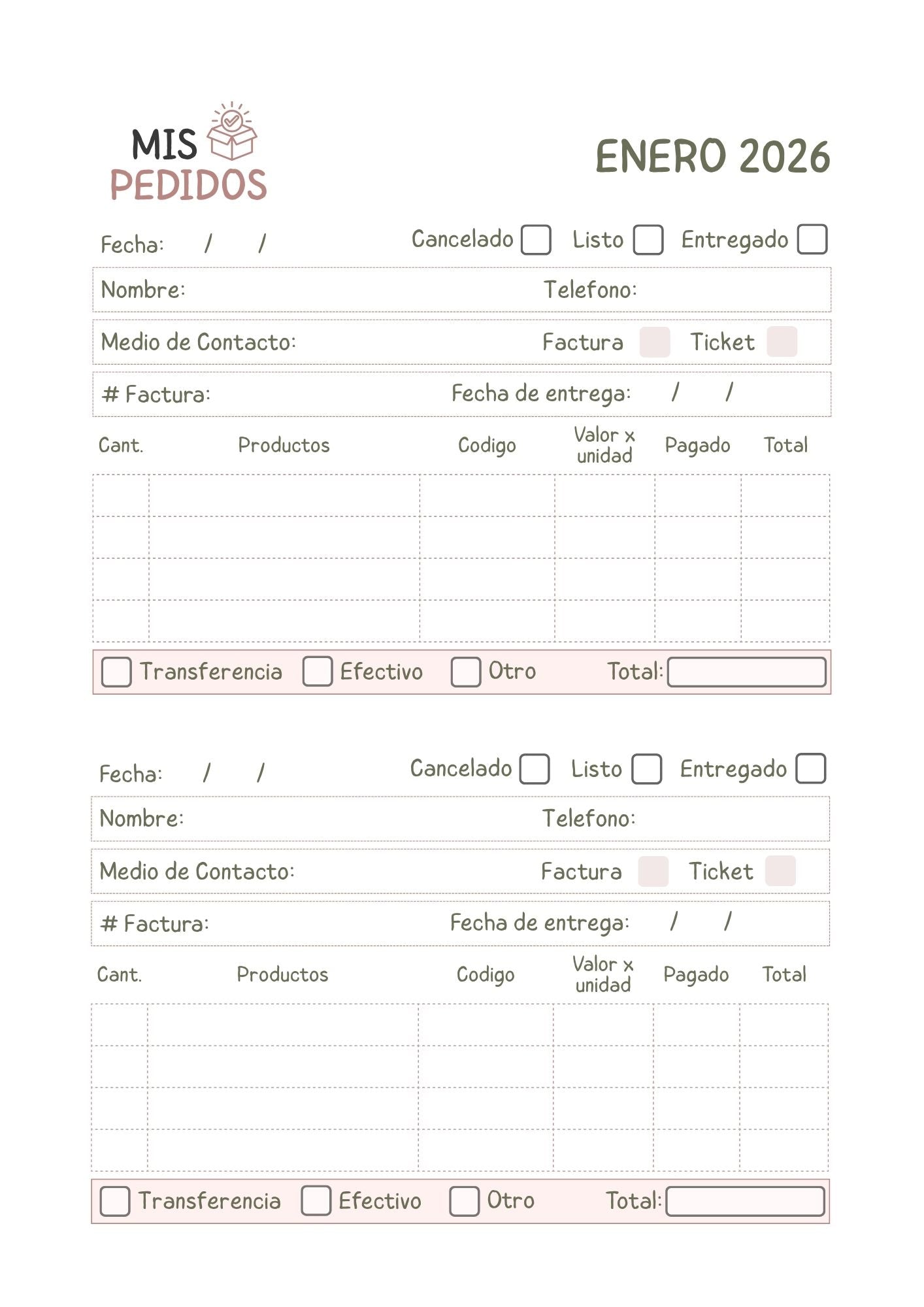Image resolution: width=924 pixels, height=1307 pixels.
Task: Check the Entregado box in the first order
Action: tap(812, 239)
